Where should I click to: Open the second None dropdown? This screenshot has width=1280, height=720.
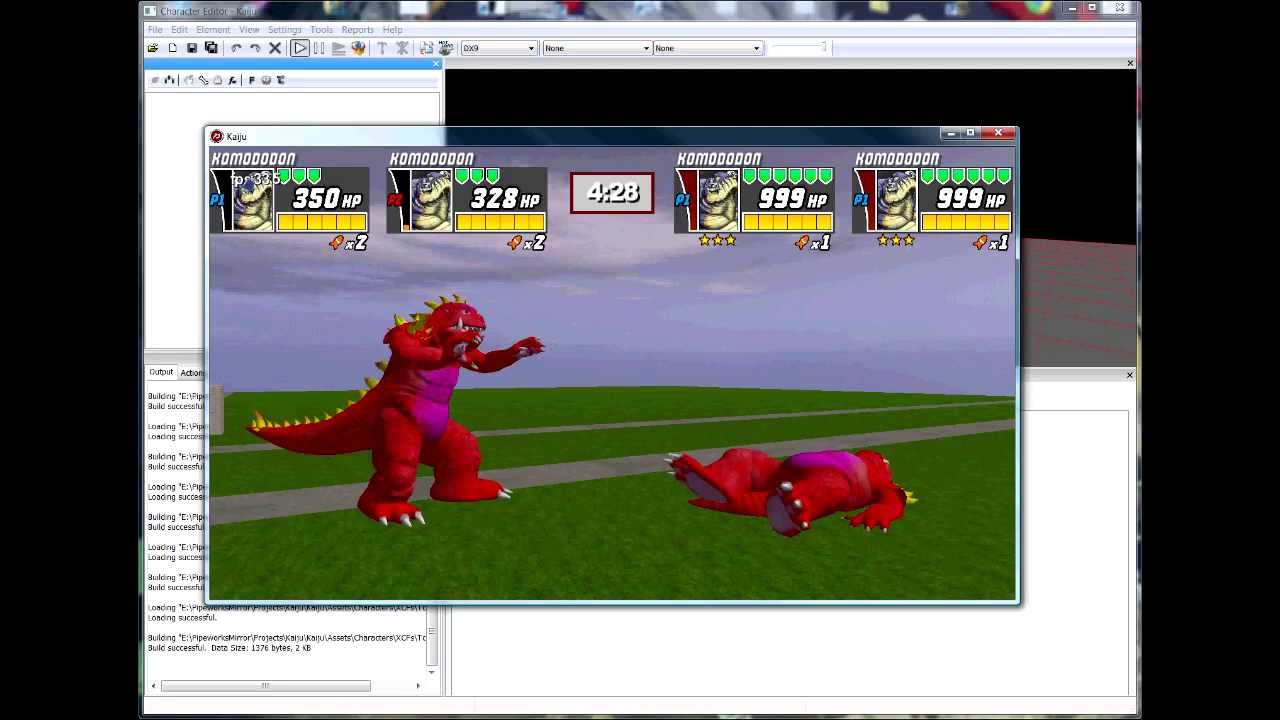click(x=708, y=48)
